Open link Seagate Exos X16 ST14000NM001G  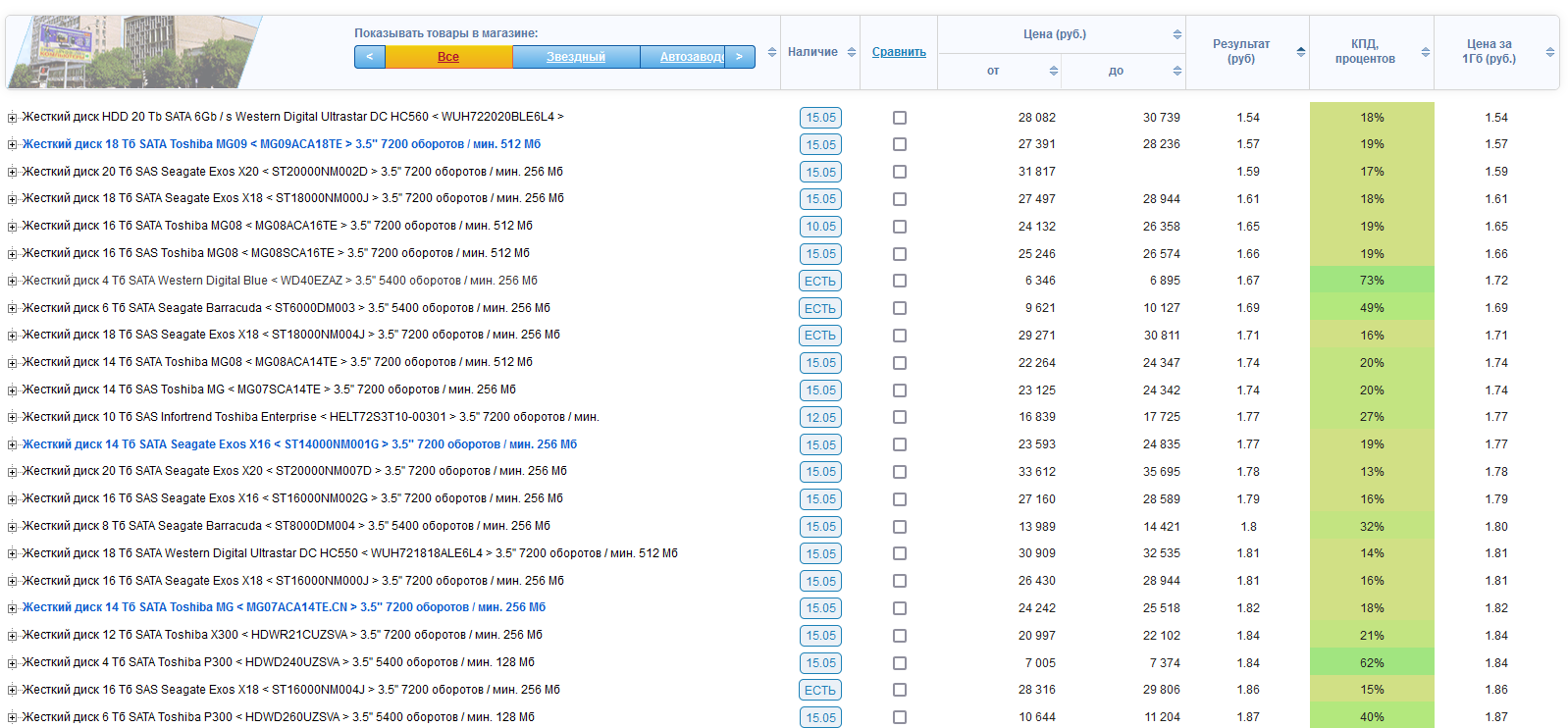[x=299, y=444]
